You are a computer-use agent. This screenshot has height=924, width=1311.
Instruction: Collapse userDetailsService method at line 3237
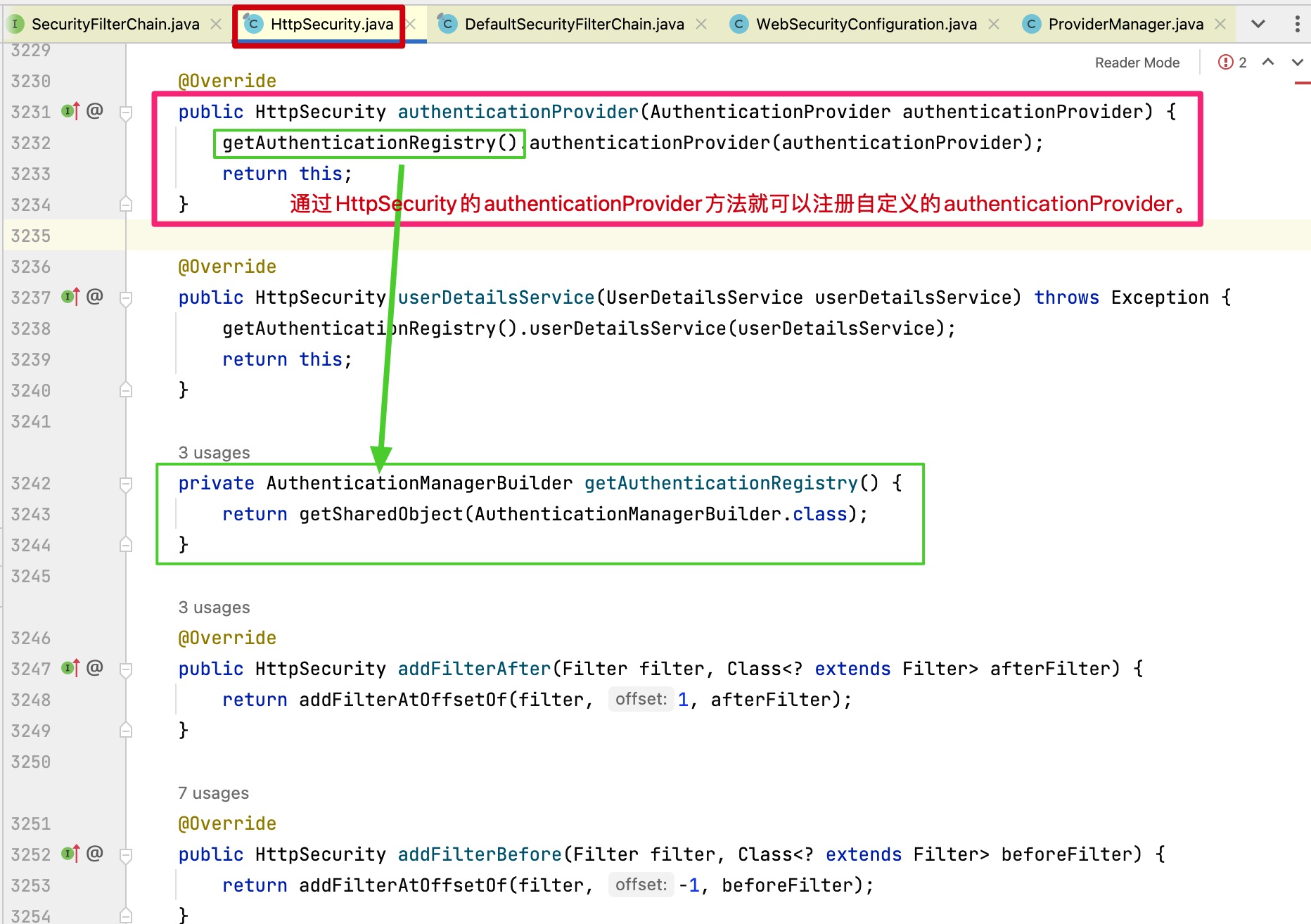tap(126, 298)
